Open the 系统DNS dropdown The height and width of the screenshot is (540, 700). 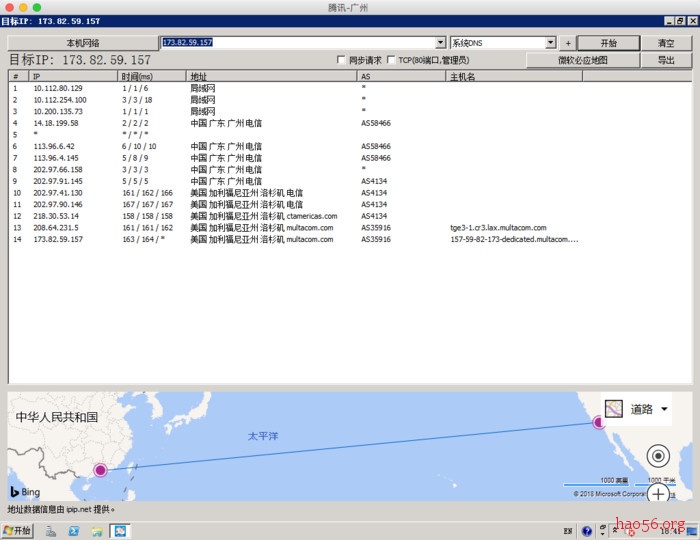point(551,42)
